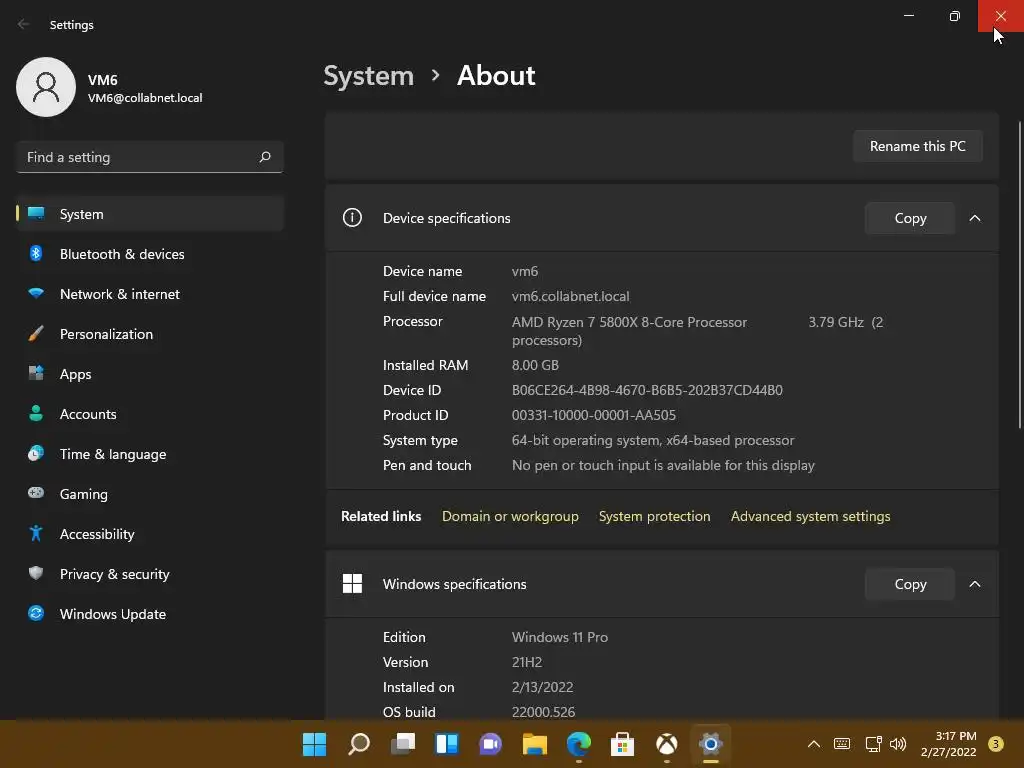This screenshot has width=1024, height=768.
Task: Click the Device specifications info icon
Action: click(352, 217)
